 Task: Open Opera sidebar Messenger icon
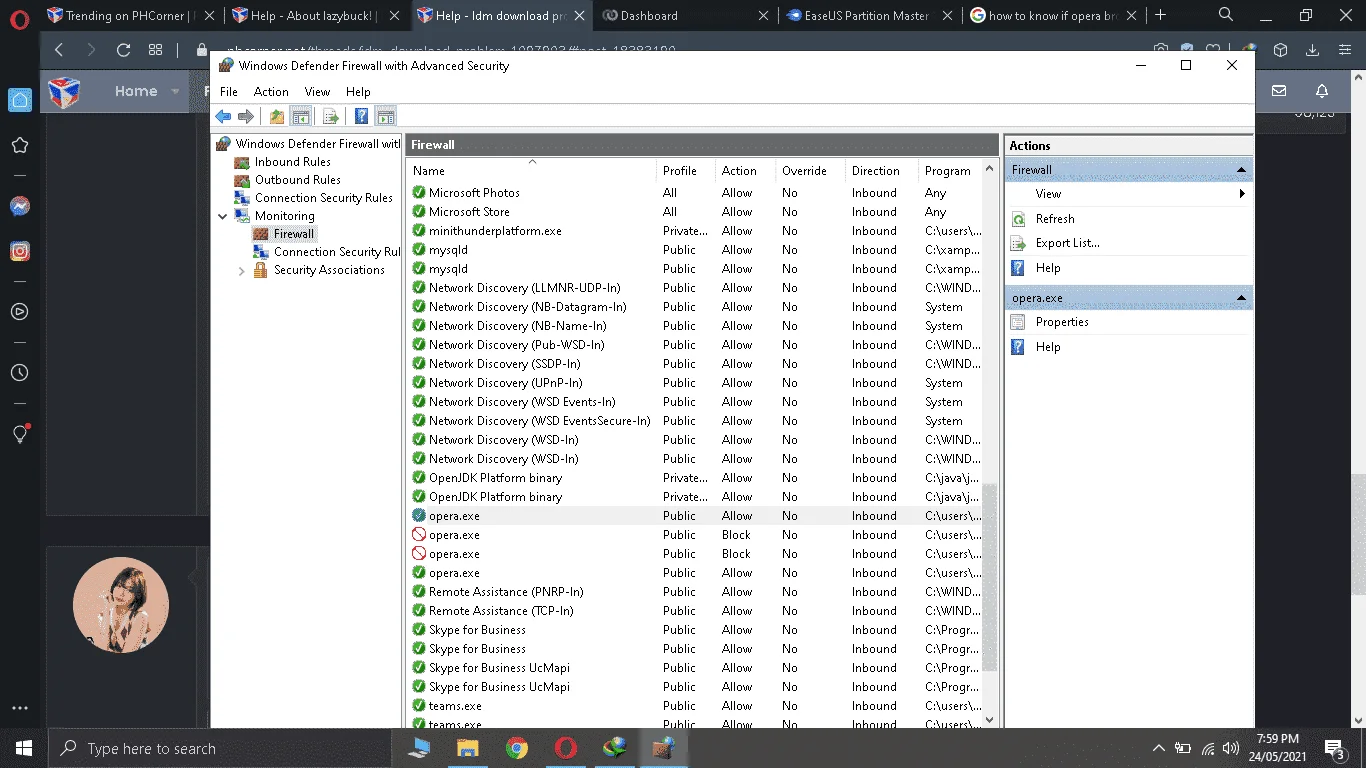[19, 206]
